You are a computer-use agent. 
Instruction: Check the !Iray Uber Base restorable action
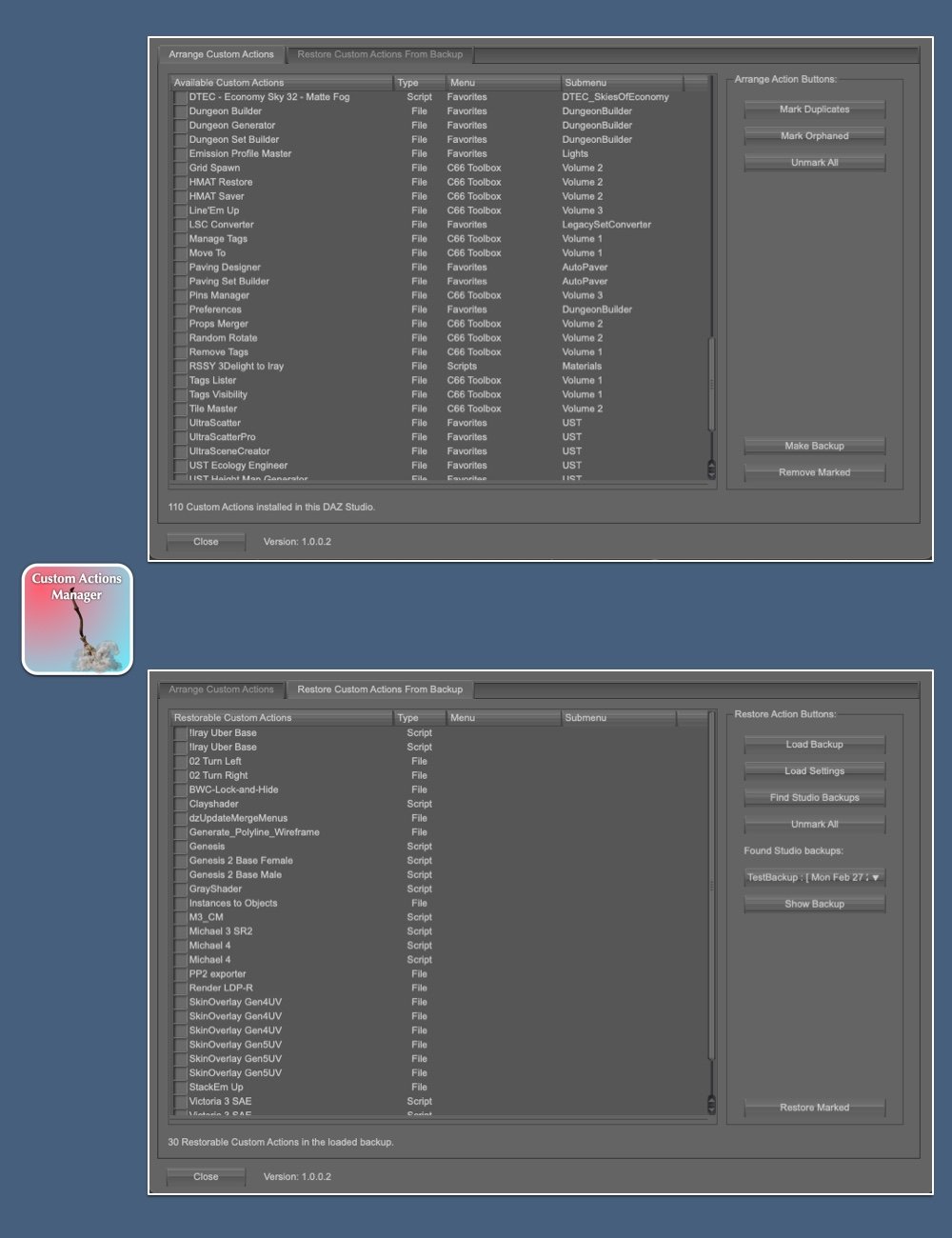tap(180, 732)
